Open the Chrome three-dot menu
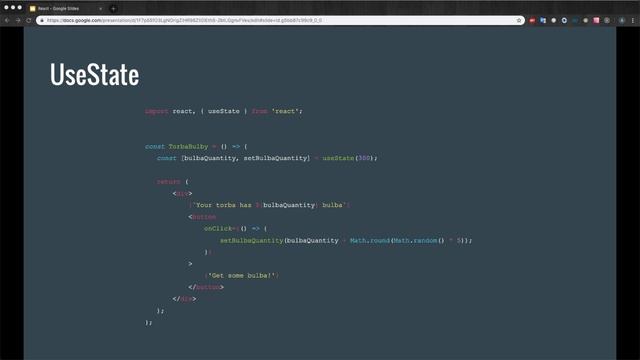Image resolution: width=640 pixels, height=360 pixels. pos(633,20)
